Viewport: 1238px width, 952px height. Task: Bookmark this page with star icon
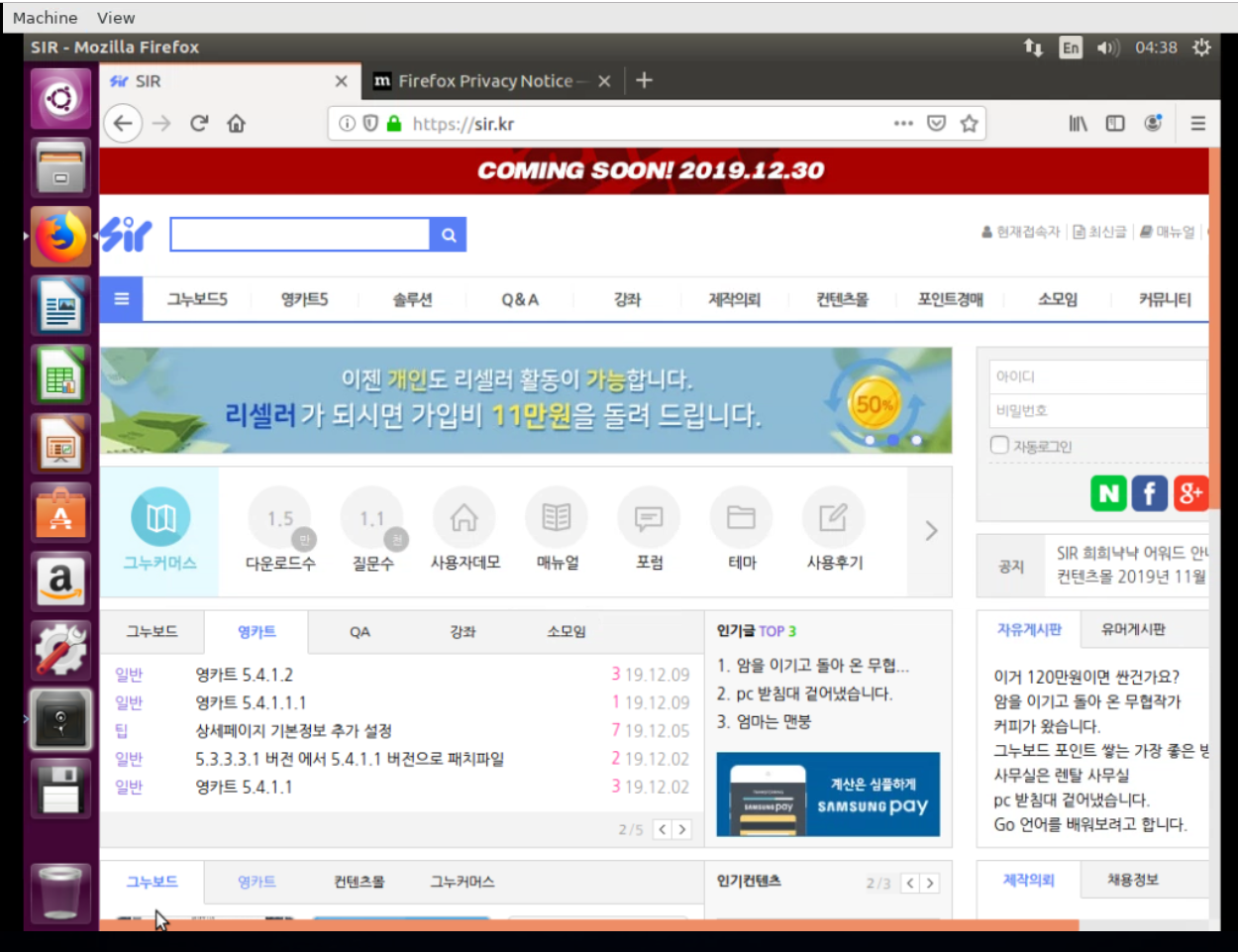click(969, 123)
